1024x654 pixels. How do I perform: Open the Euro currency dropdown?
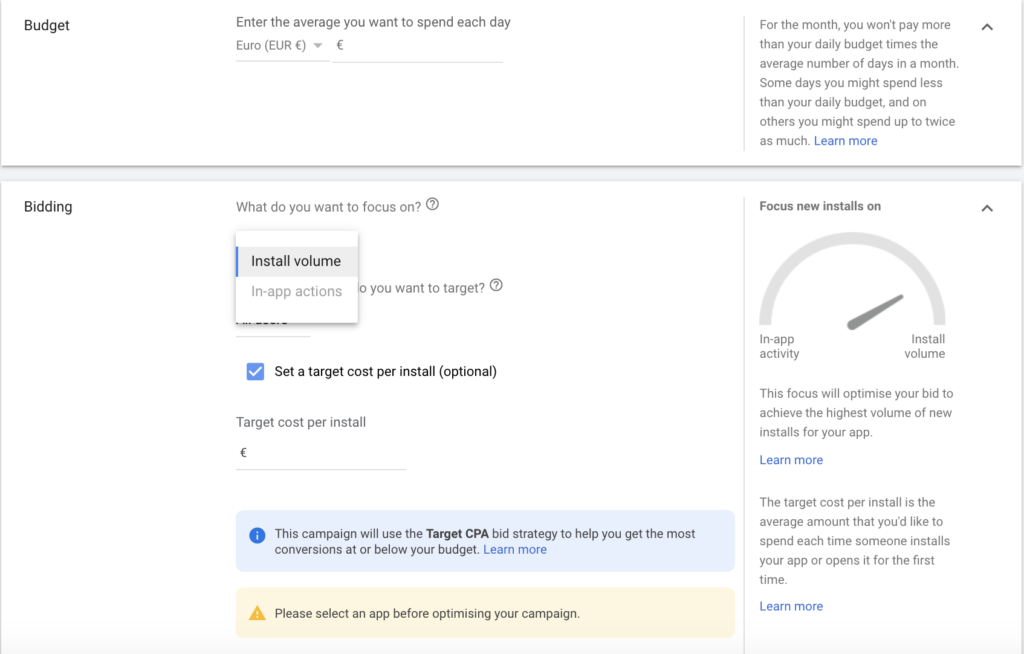point(281,46)
